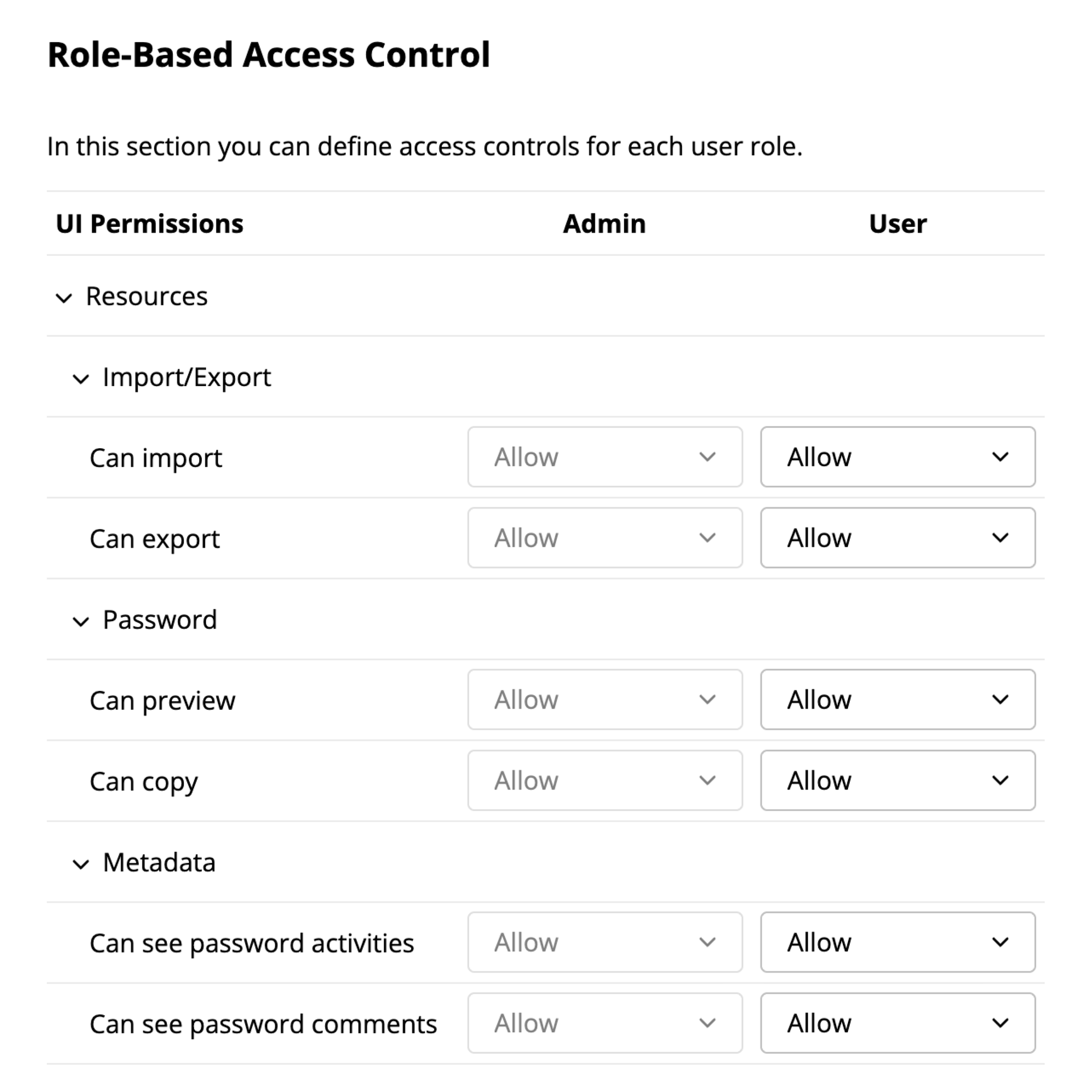Image resolution: width=1092 pixels, height=1092 pixels.
Task: Select the User column header
Action: click(897, 224)
